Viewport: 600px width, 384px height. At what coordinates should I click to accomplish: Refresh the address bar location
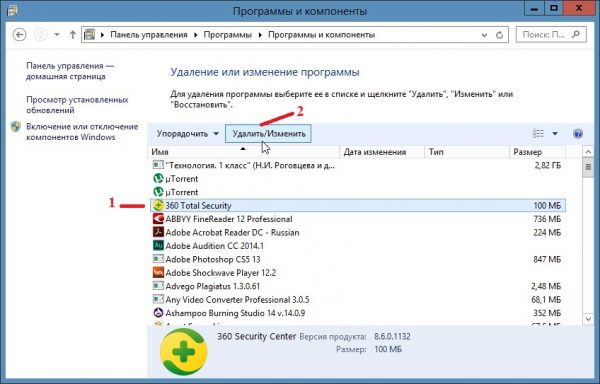(499, 35)
